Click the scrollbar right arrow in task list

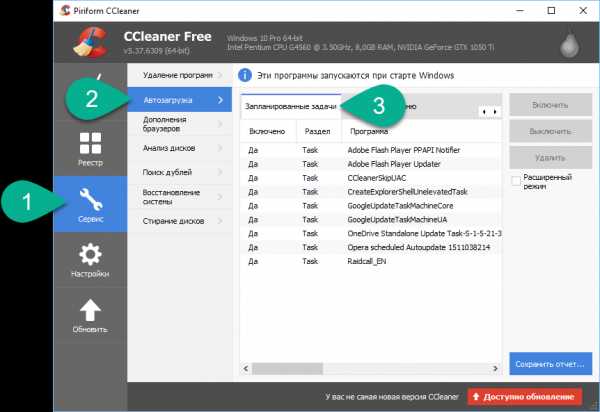495,368
